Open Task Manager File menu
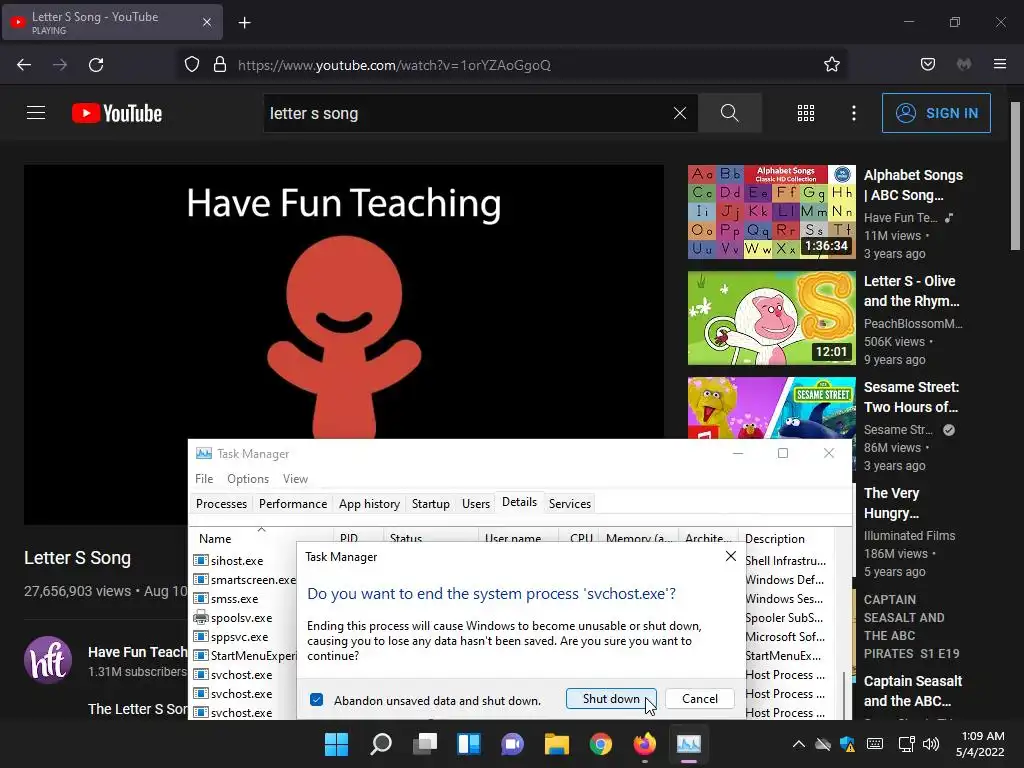1024x768 pixels. [x=204, y=479]
